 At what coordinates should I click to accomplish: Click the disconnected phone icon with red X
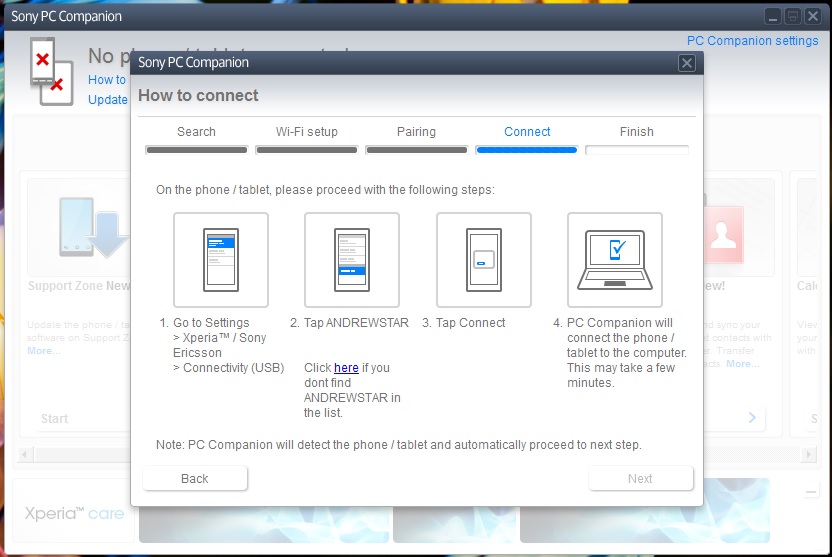pos(48,70)
